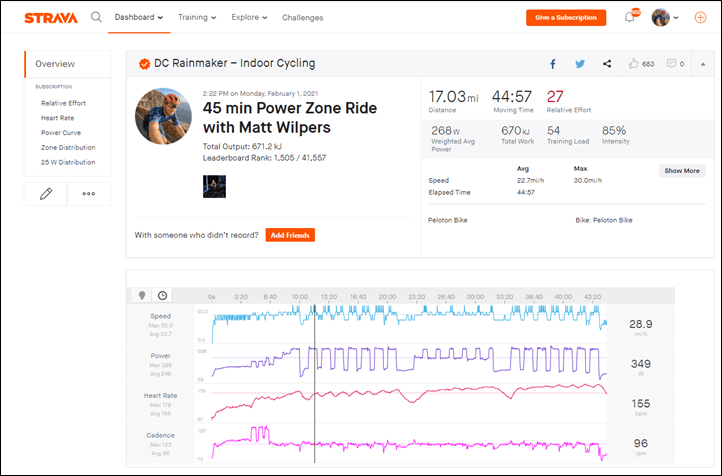
Task: Click the 96 rpm cadence readout
Action: 640,443
